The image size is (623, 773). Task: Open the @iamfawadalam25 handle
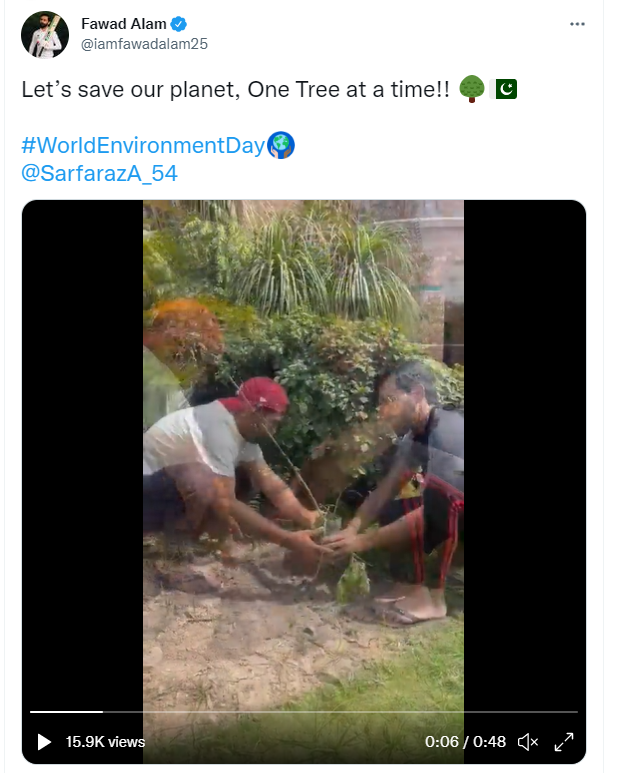(x=143, y=44)
